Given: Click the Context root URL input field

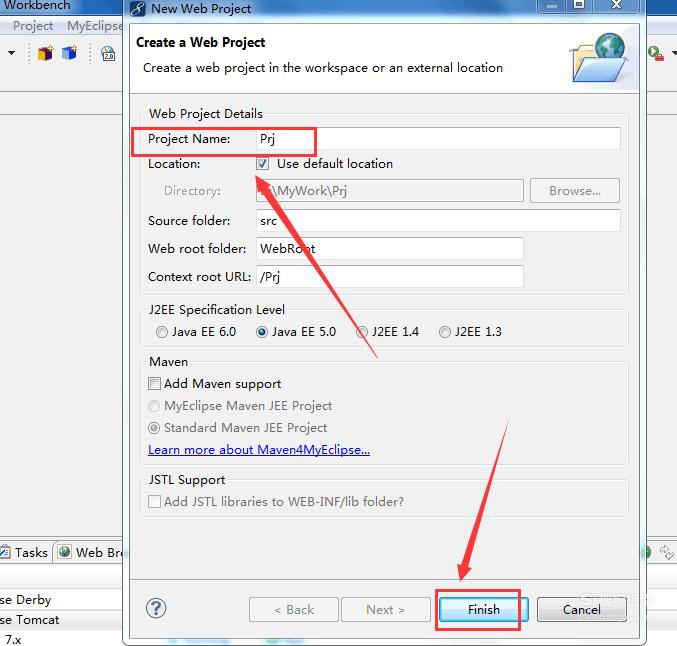Looking at the screenshot, I should (x=390, y=276).
